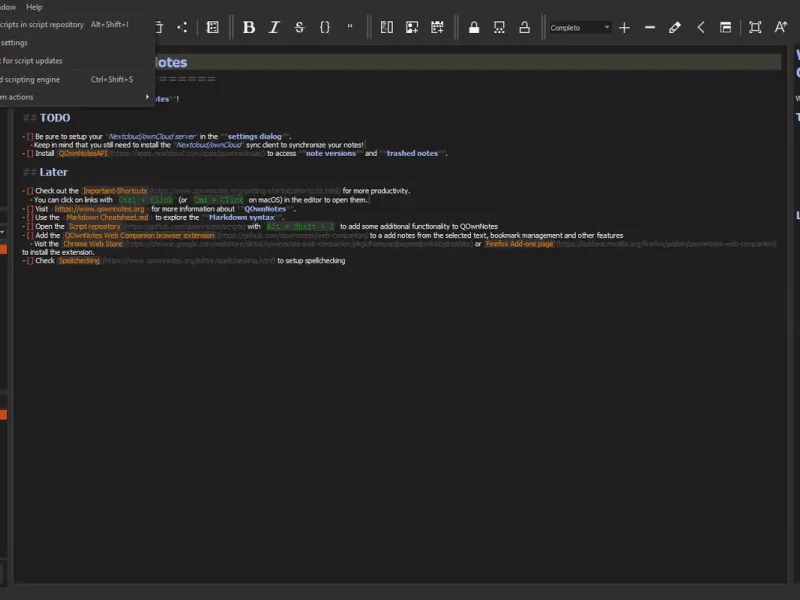The height and width of the screenshot is (600, 800).
Task: Insert a code block with braces icon
Action: tap(325, 27)
